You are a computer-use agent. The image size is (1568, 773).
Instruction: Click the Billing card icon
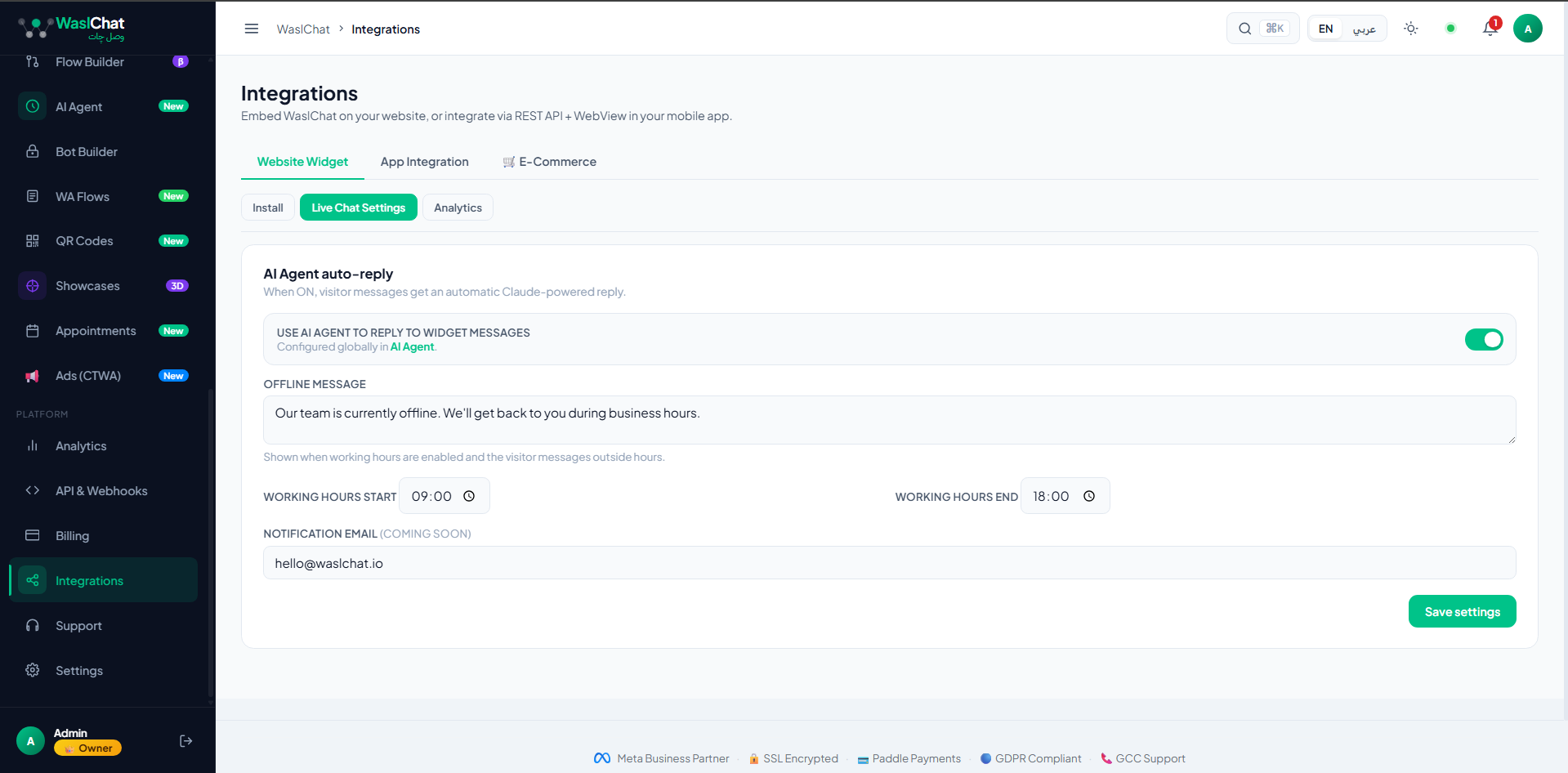point(33,536)
